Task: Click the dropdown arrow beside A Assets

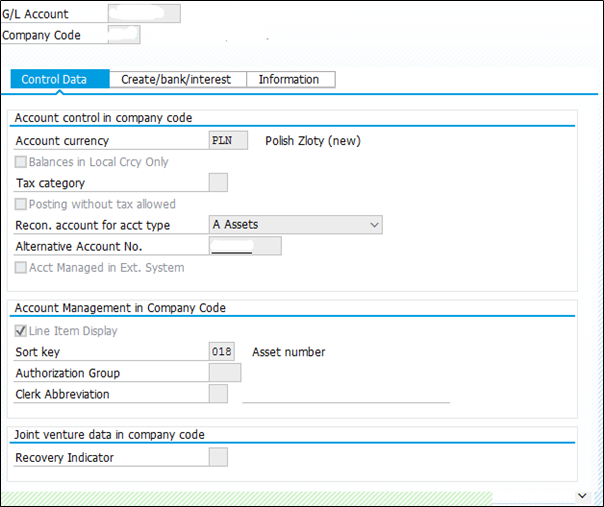Action: click(374, 225)
